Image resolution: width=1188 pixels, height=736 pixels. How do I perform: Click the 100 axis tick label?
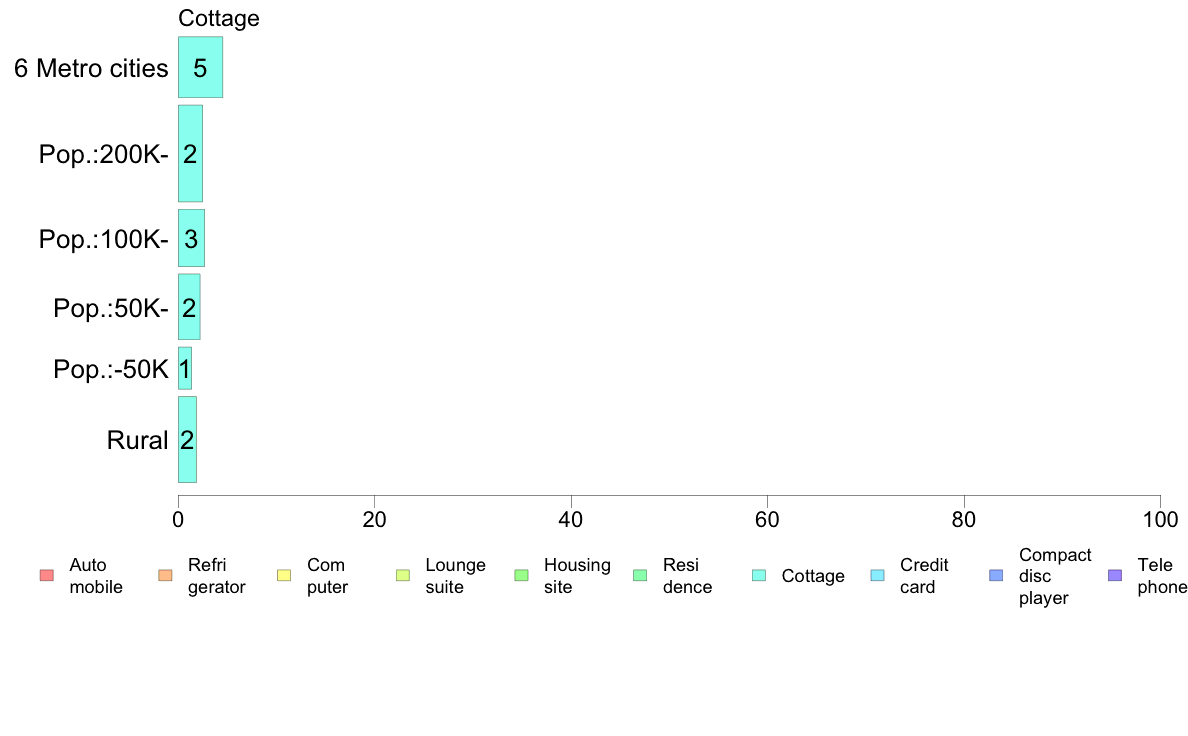(x=1160, y=520)
